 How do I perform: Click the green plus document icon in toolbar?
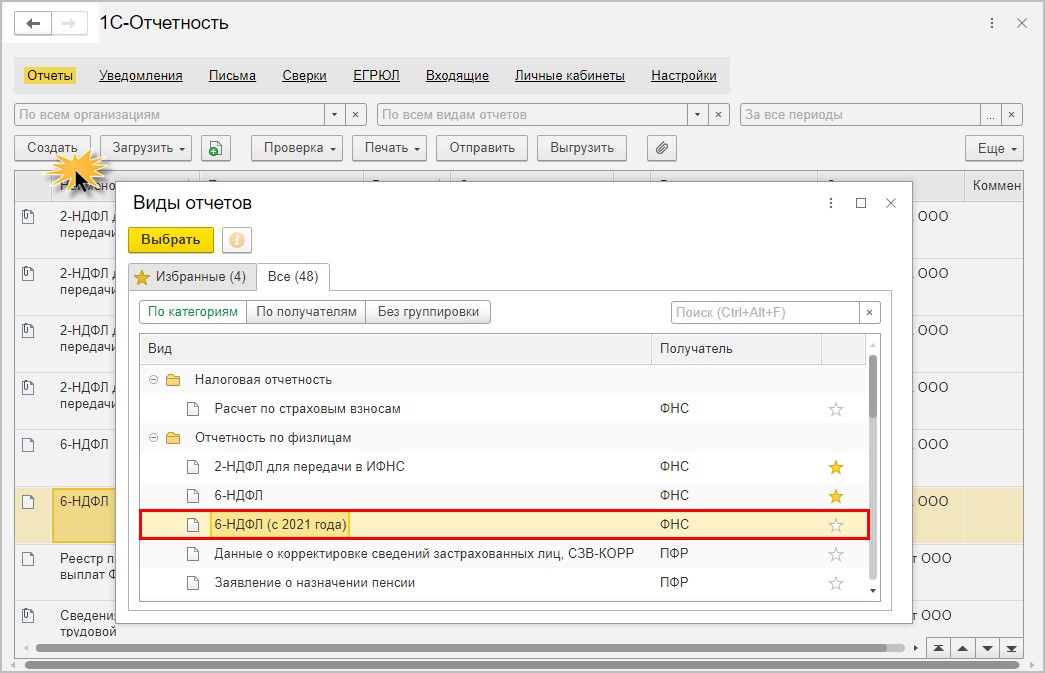click(215, 148)
